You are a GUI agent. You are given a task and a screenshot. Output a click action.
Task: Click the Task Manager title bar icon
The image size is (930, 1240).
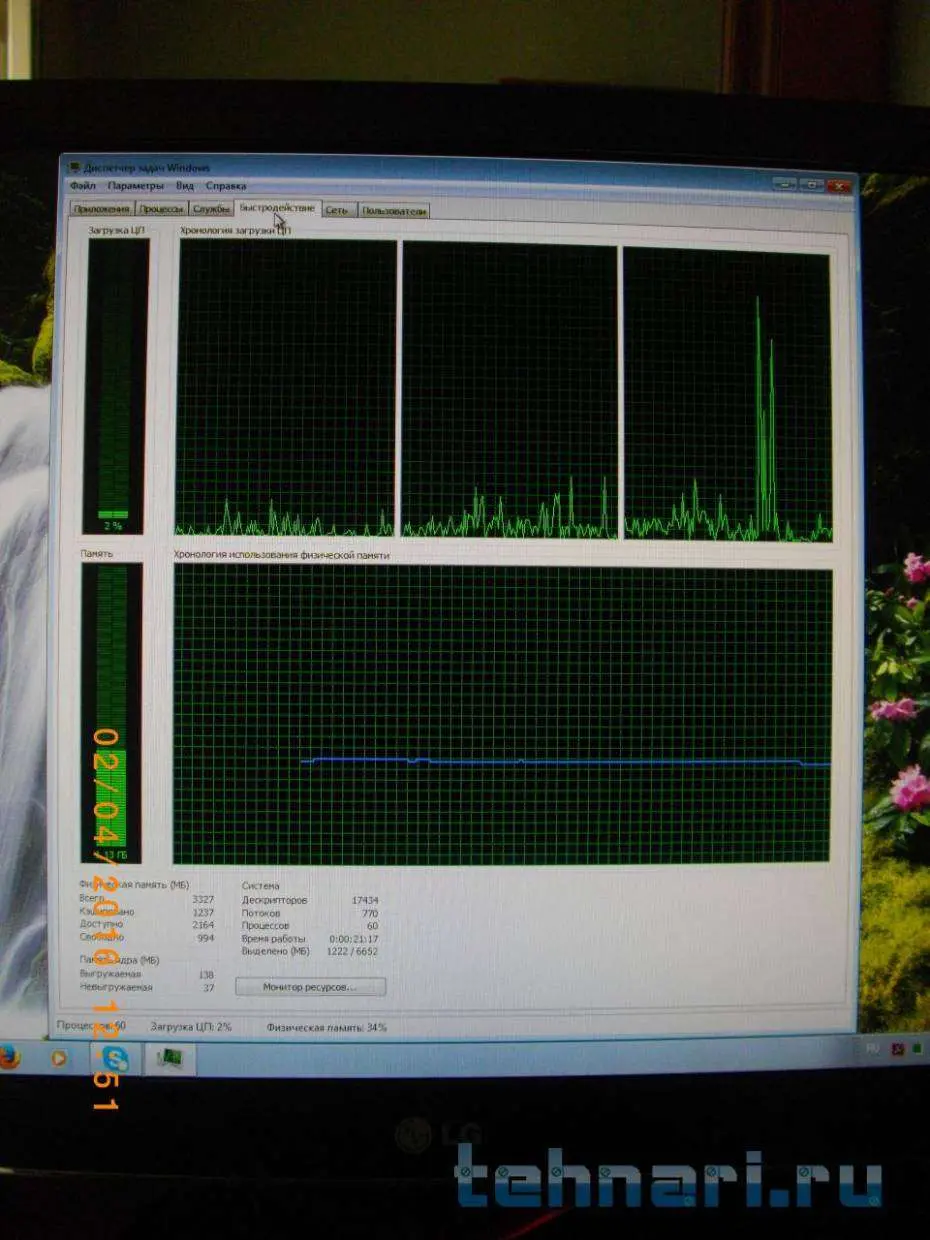click(75, 168)
